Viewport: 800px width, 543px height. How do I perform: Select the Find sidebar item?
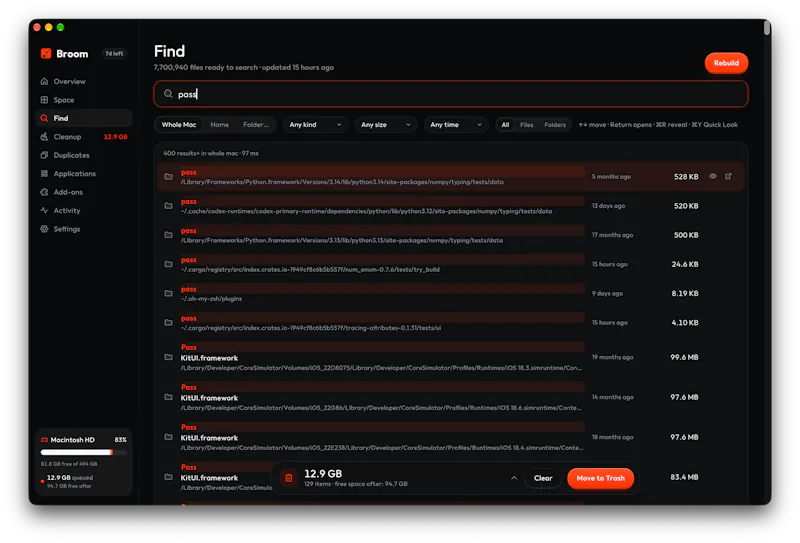click(84, 118)
